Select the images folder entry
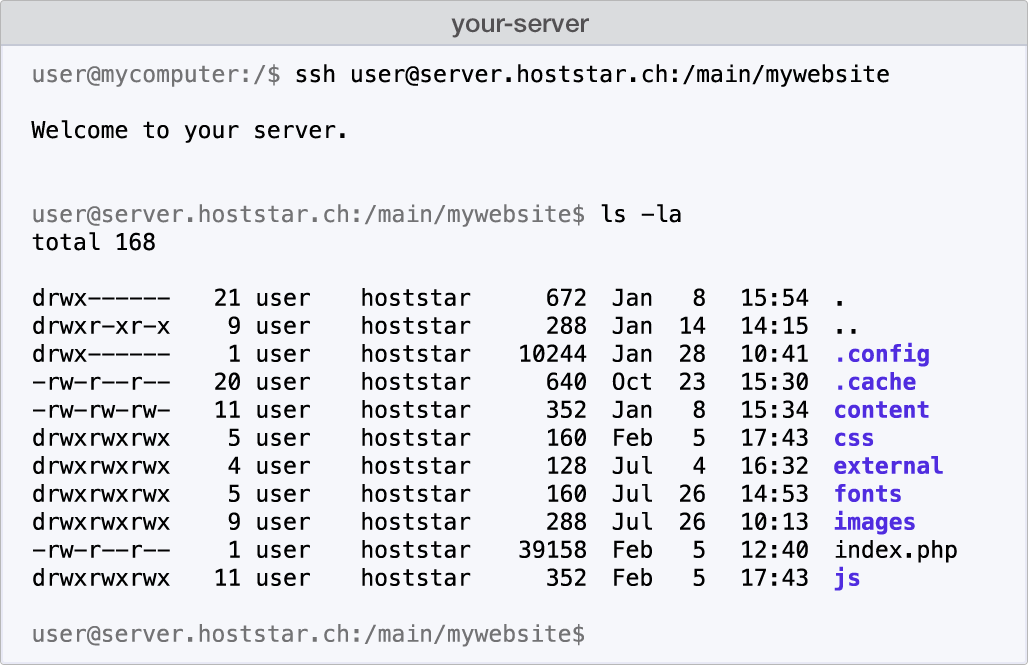The image size is (1028, 665). coord(875,522)
